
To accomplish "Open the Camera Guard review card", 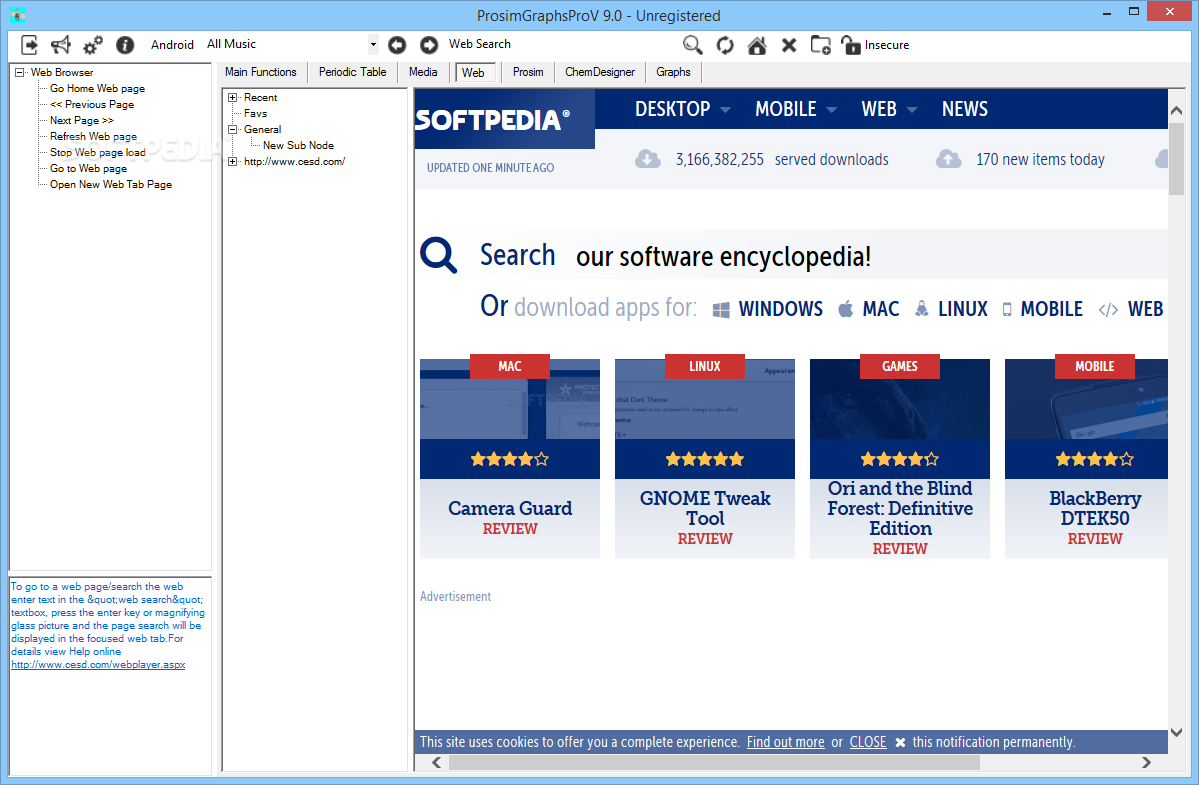I will pos(510,459).
